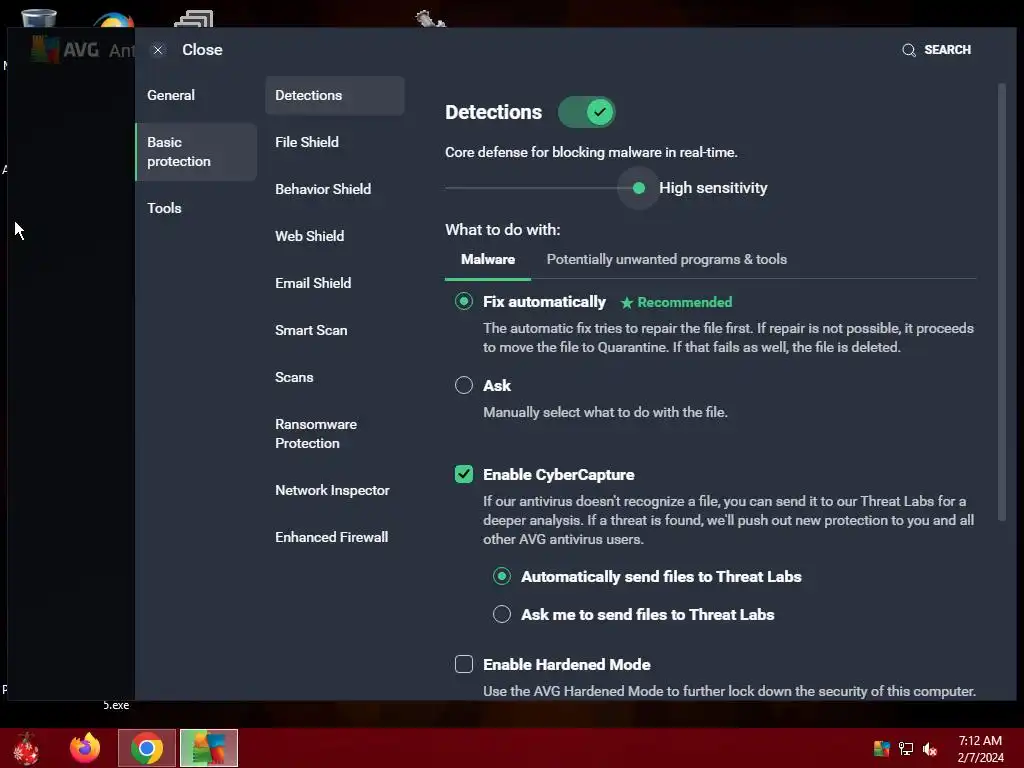The image size is (1024, 768).
Task: Click the sensitivity slider handle
Action: (x=639, y=188)
